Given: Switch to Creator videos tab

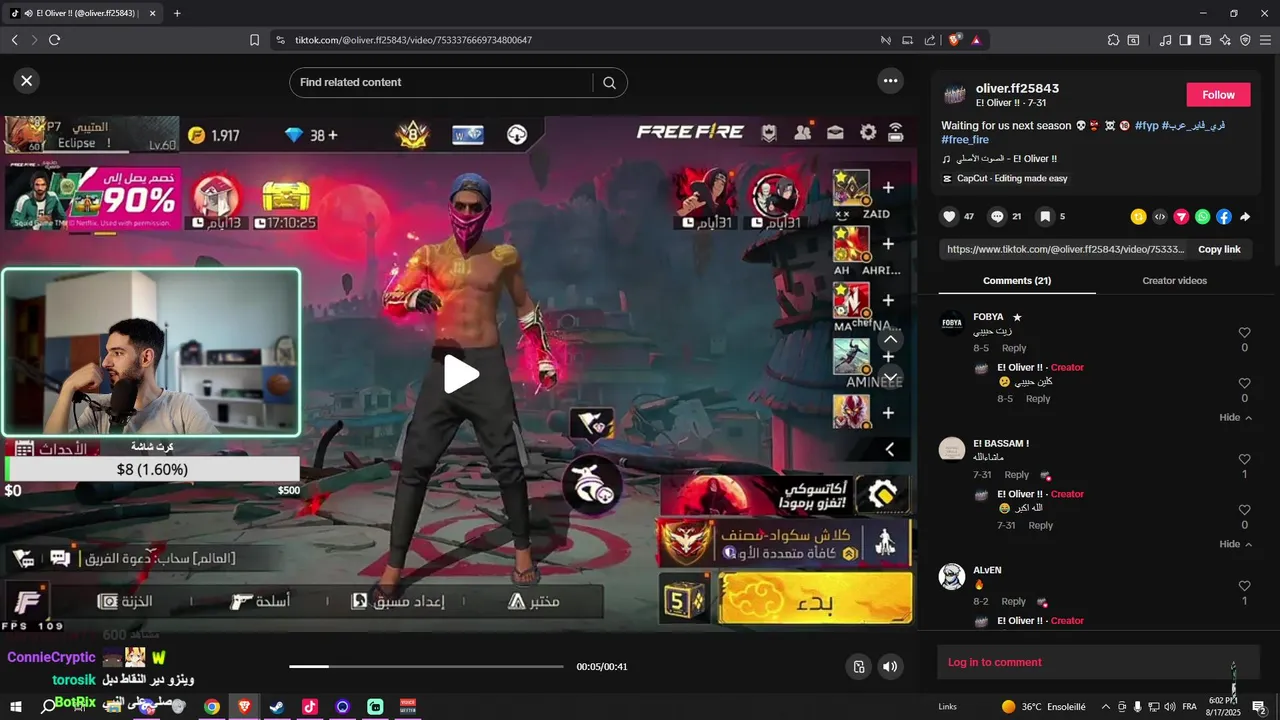Looking at the screenshot, I should coord(1174,281).
